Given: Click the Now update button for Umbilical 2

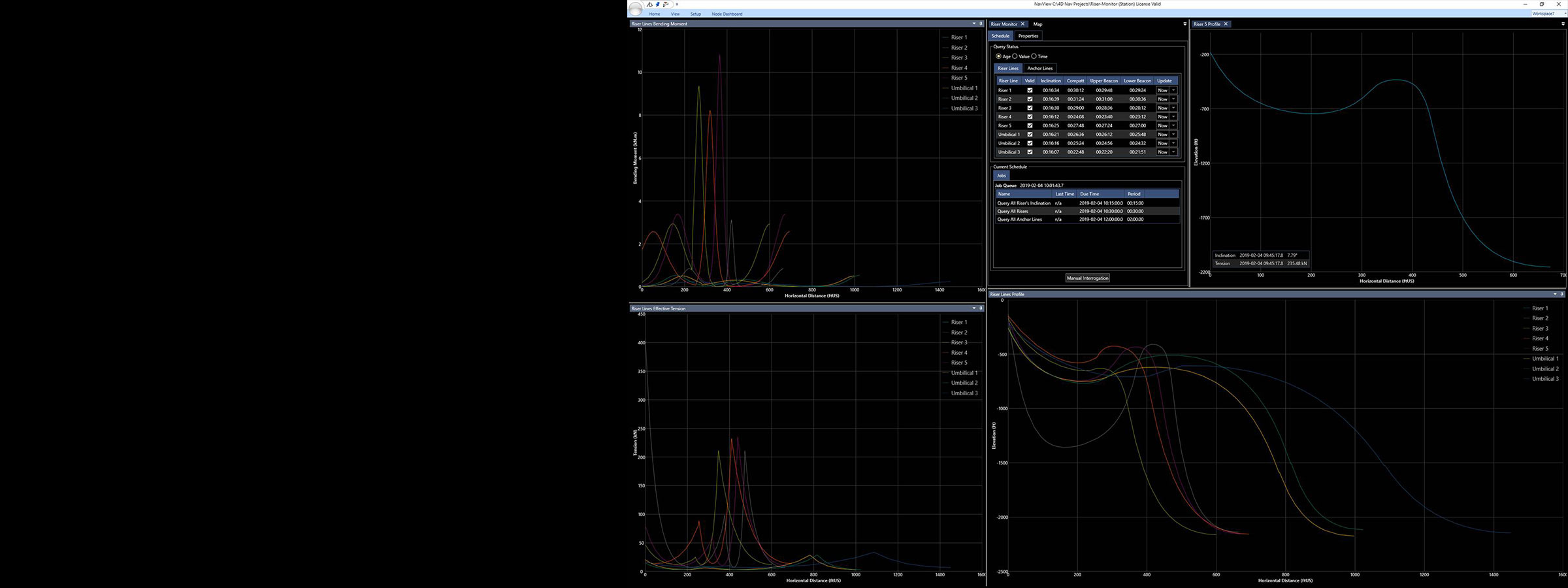Looking at the screenshot, I should pos(1162,143).
